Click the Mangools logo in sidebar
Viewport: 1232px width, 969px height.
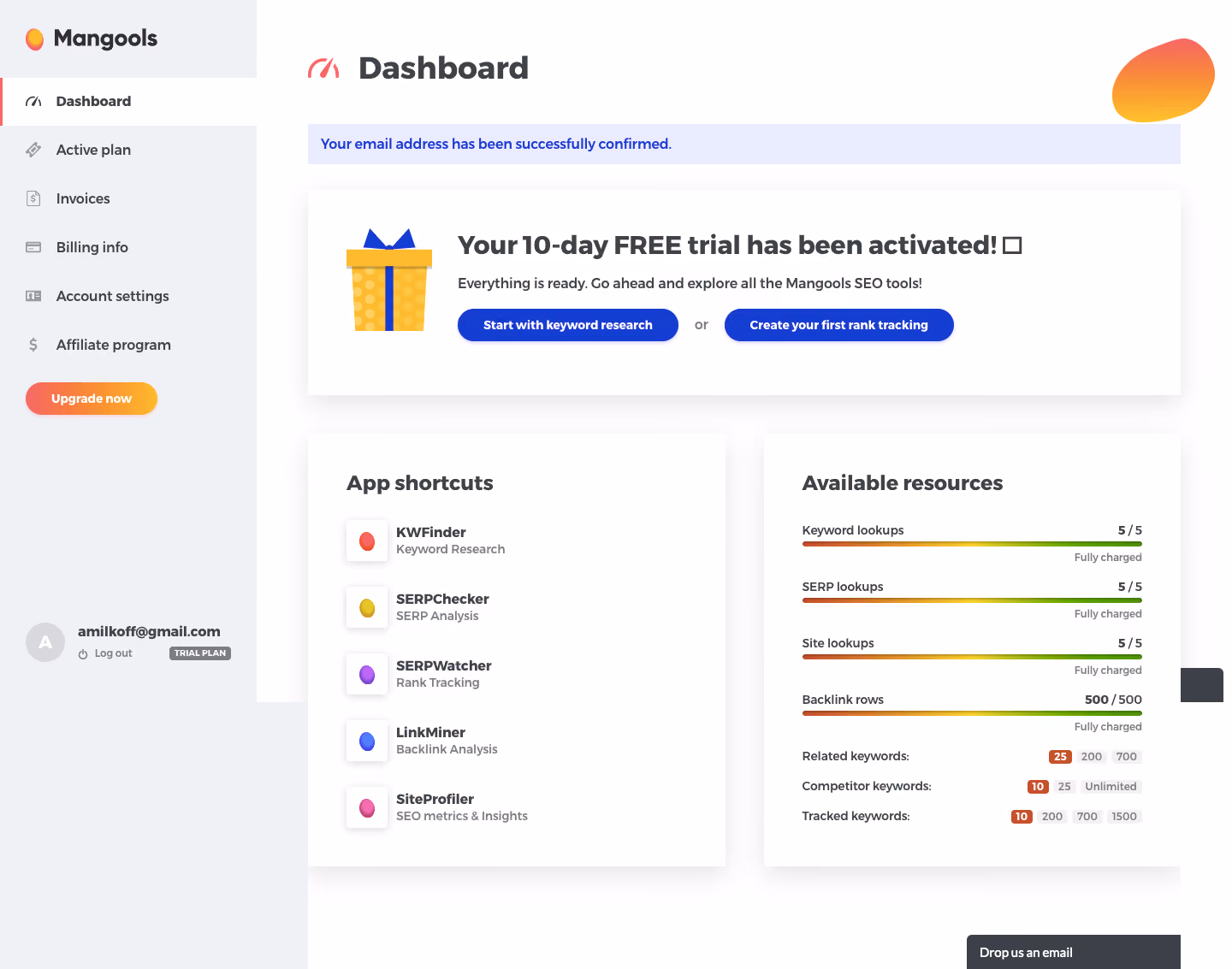(92, 38)
